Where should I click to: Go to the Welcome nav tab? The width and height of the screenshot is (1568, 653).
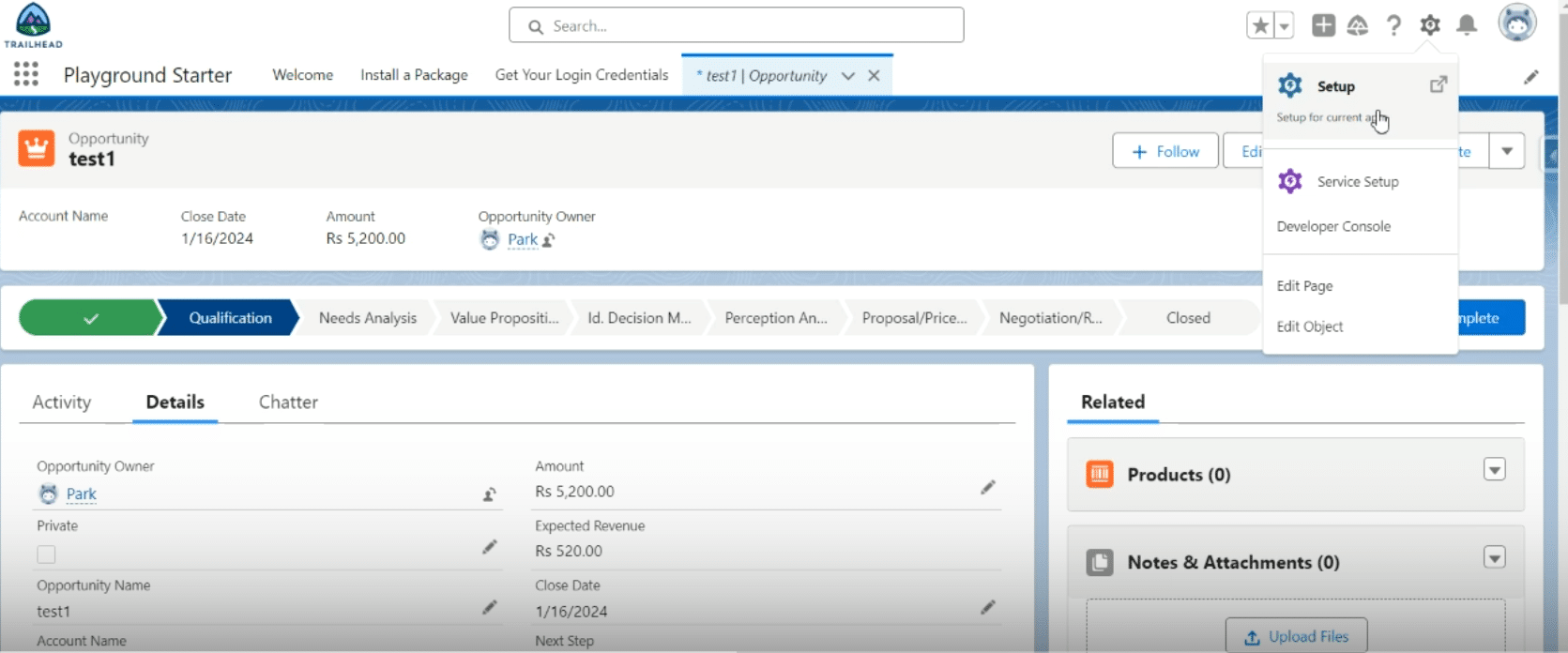click(302, 75)
